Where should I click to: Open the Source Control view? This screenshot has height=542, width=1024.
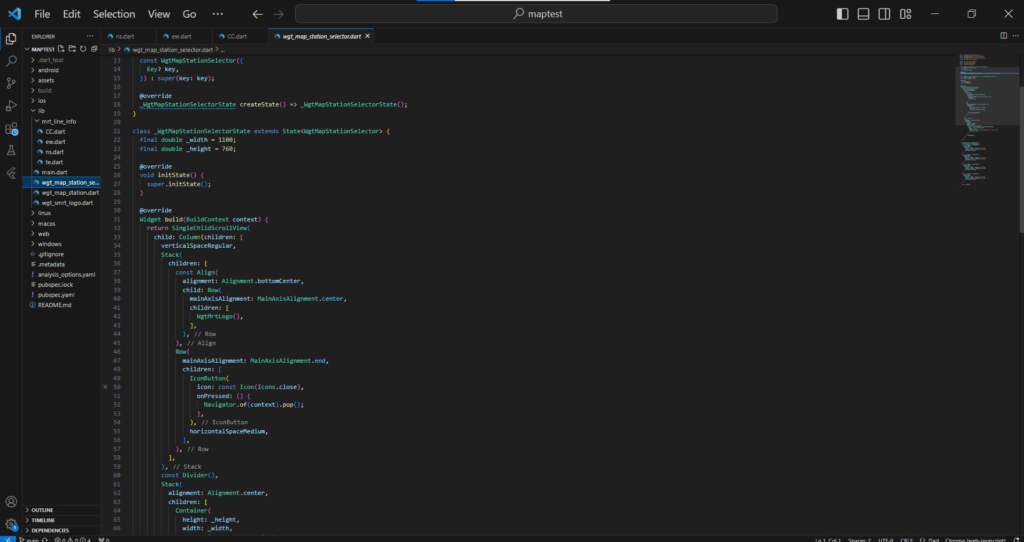(x=12, y=83)
